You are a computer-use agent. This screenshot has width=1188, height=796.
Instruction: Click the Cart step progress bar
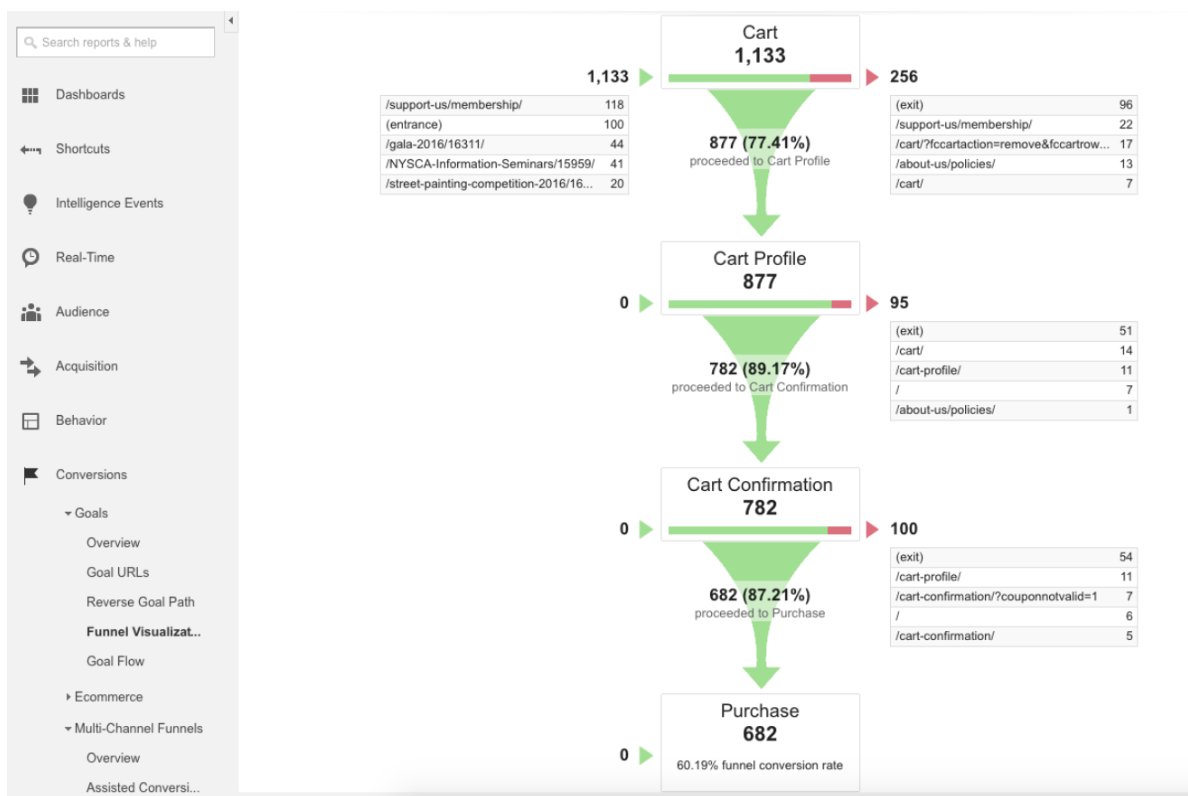coord(759,77)
